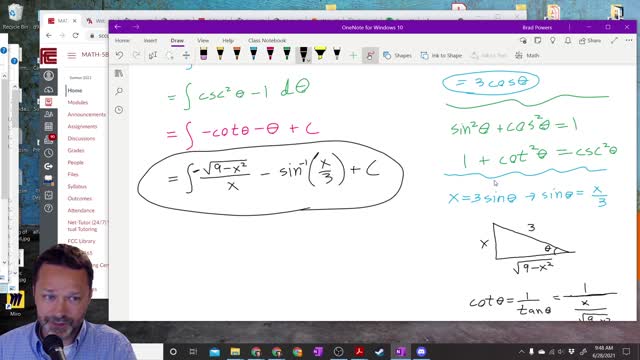The height and width of the screenshot is (360, 640).
Task: Open Attendance link in Canvas
Action: (x=81, y=211)
